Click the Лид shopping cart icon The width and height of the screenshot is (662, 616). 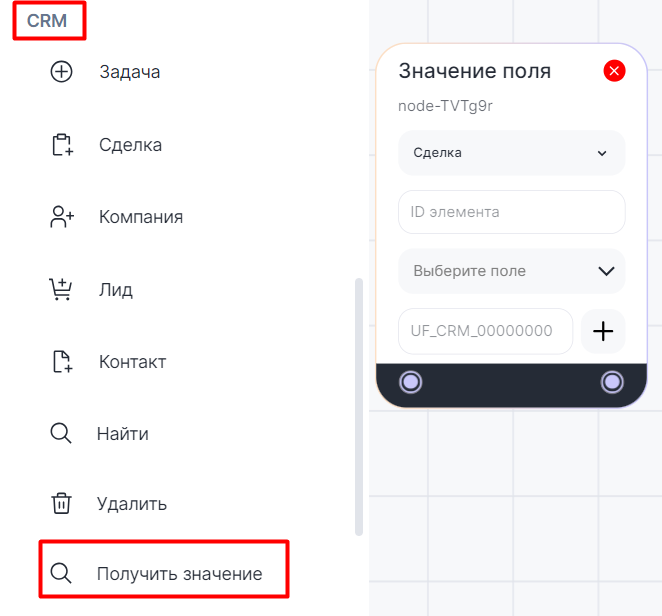(62, 290)
